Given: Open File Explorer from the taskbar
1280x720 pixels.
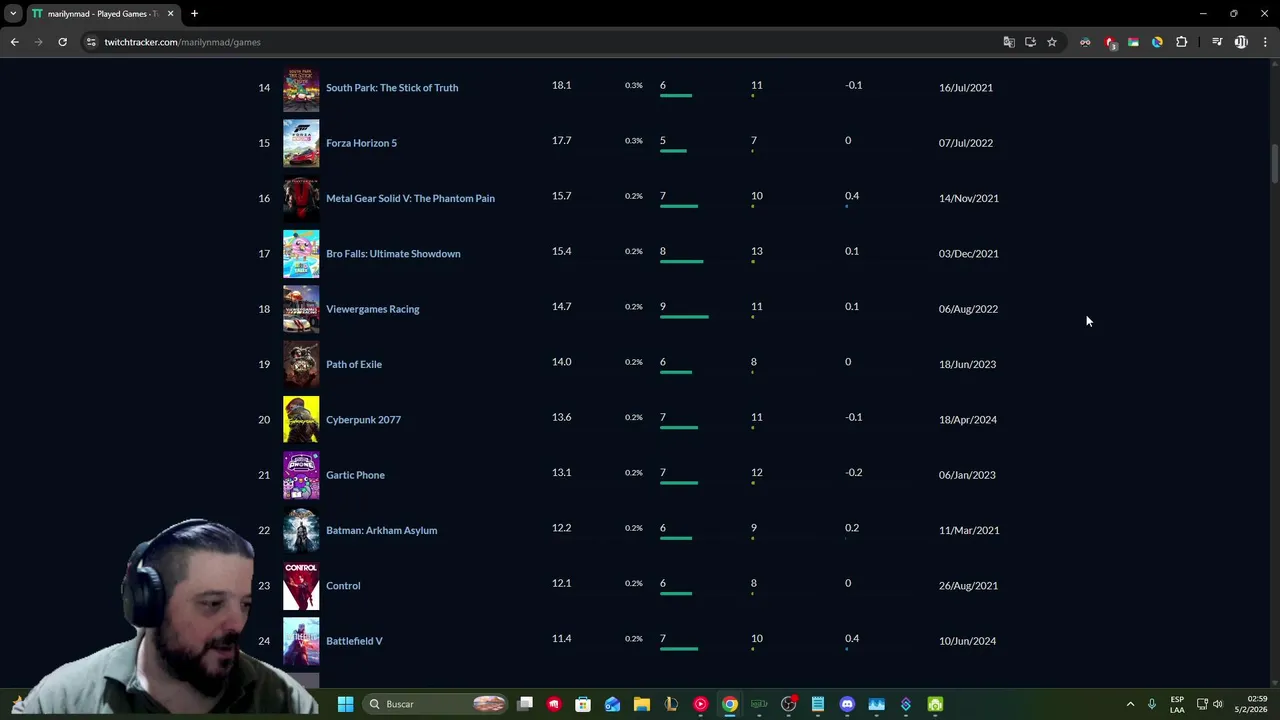Looking at the screenshot, I should 642,704.
